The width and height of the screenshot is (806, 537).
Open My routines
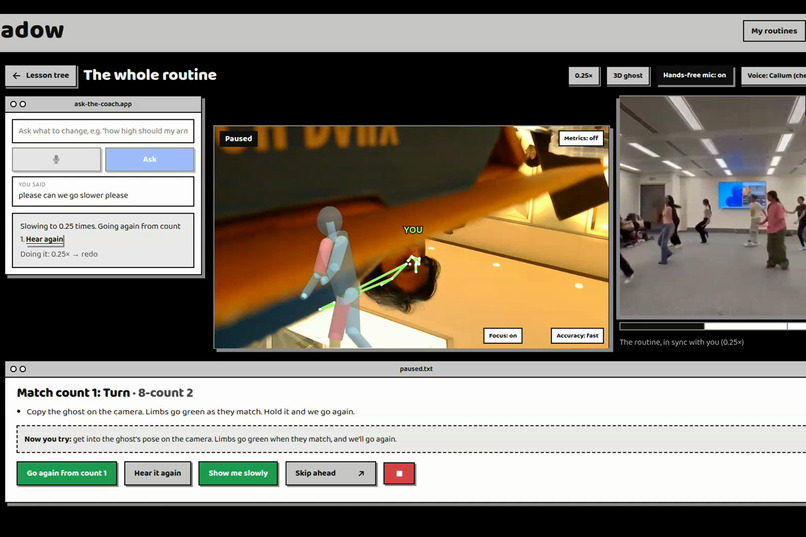774,31
